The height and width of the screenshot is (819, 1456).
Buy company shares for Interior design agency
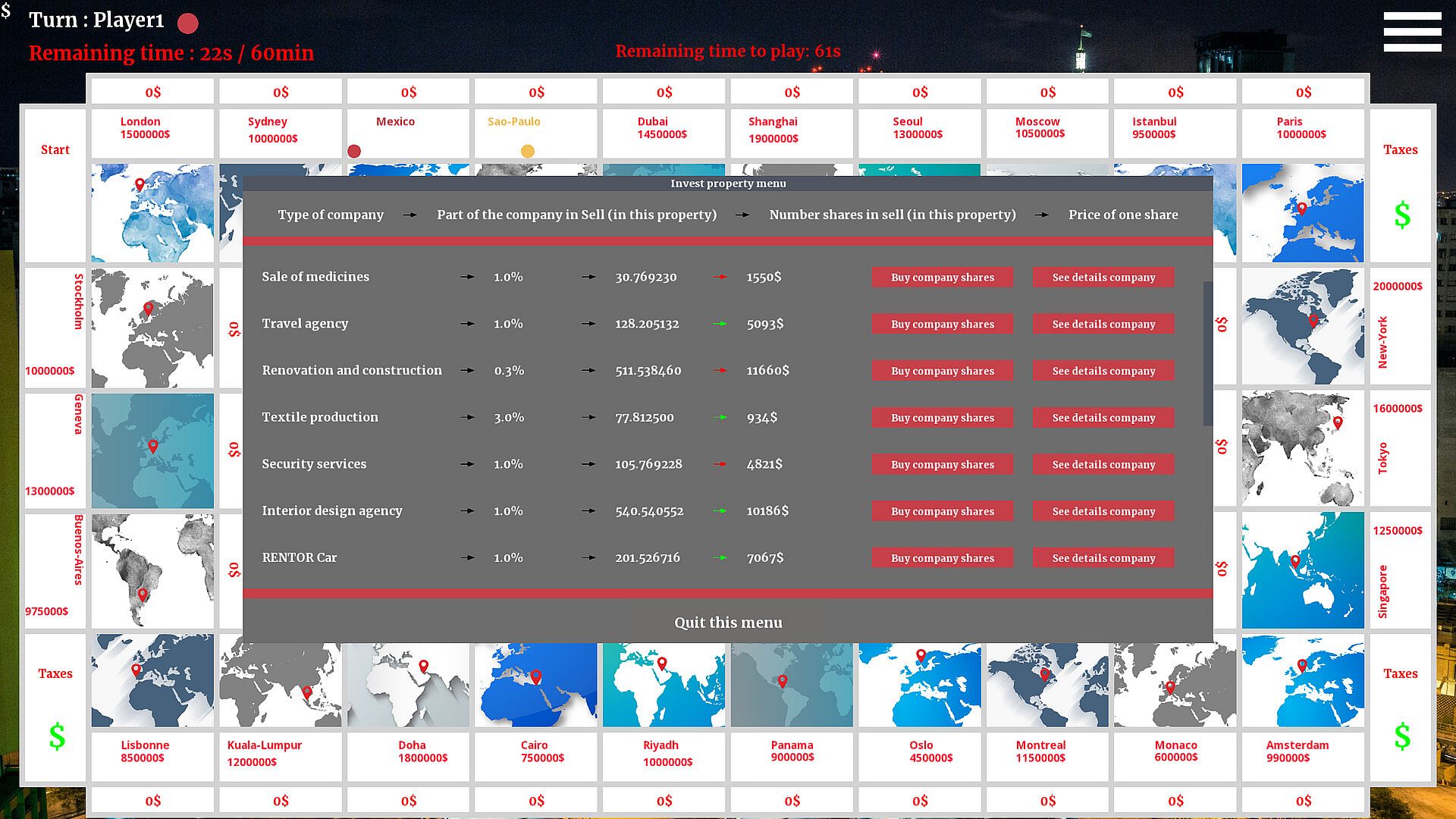coord(942,512)
